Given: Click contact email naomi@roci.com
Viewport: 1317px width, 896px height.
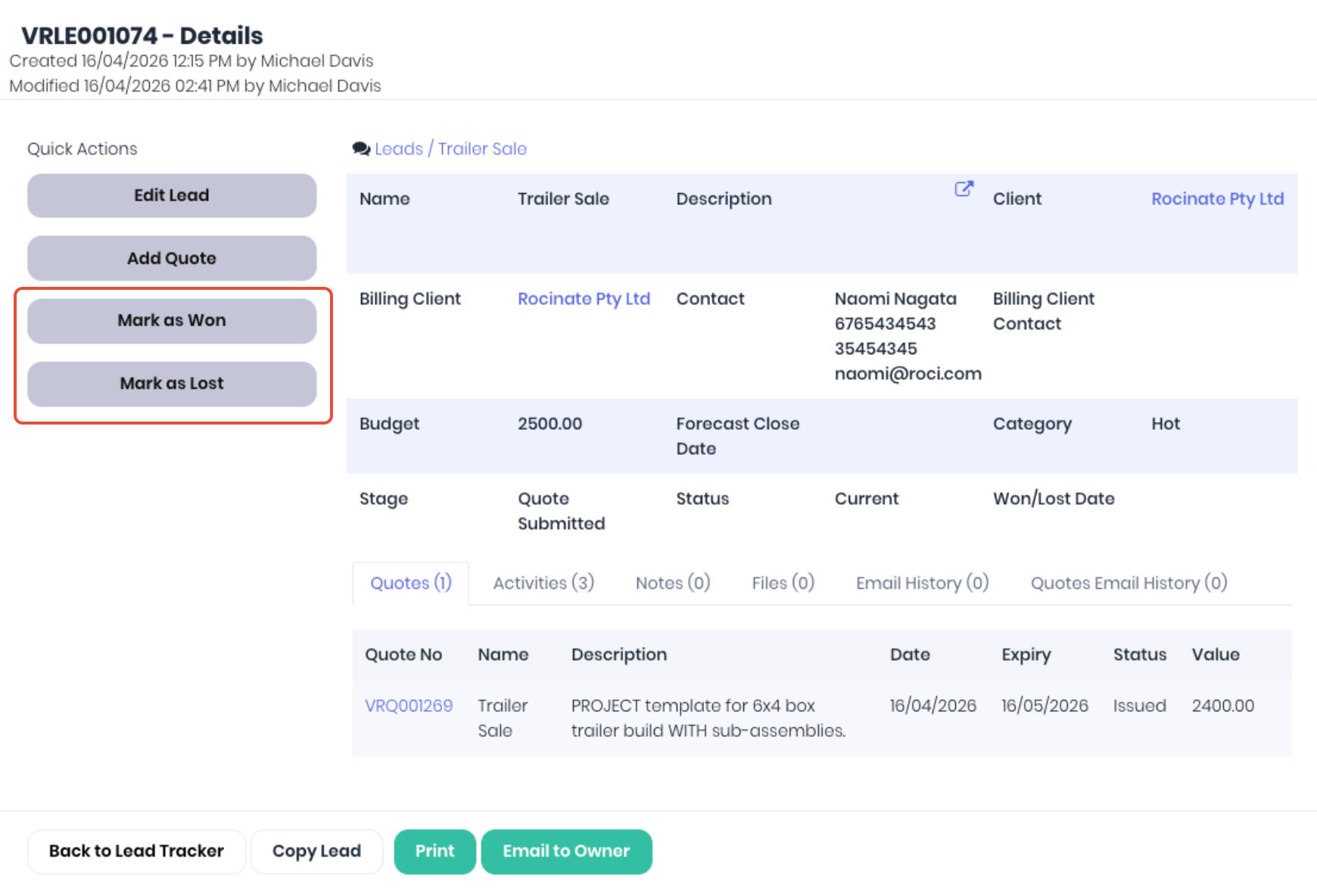Looking at the screenshot, I should tap(908, 374).
